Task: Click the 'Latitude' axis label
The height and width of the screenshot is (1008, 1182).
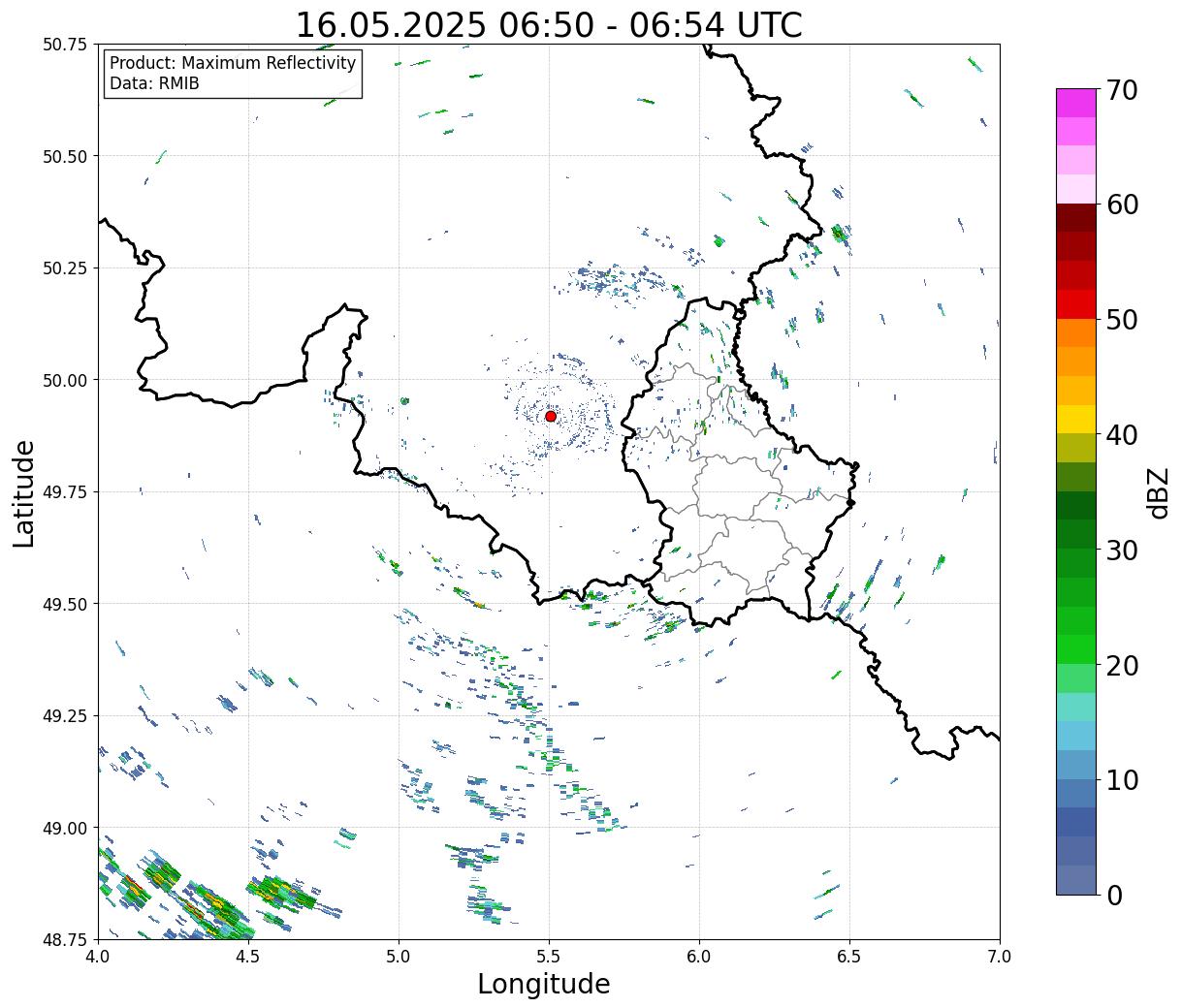Action: [x=24, y=492]
